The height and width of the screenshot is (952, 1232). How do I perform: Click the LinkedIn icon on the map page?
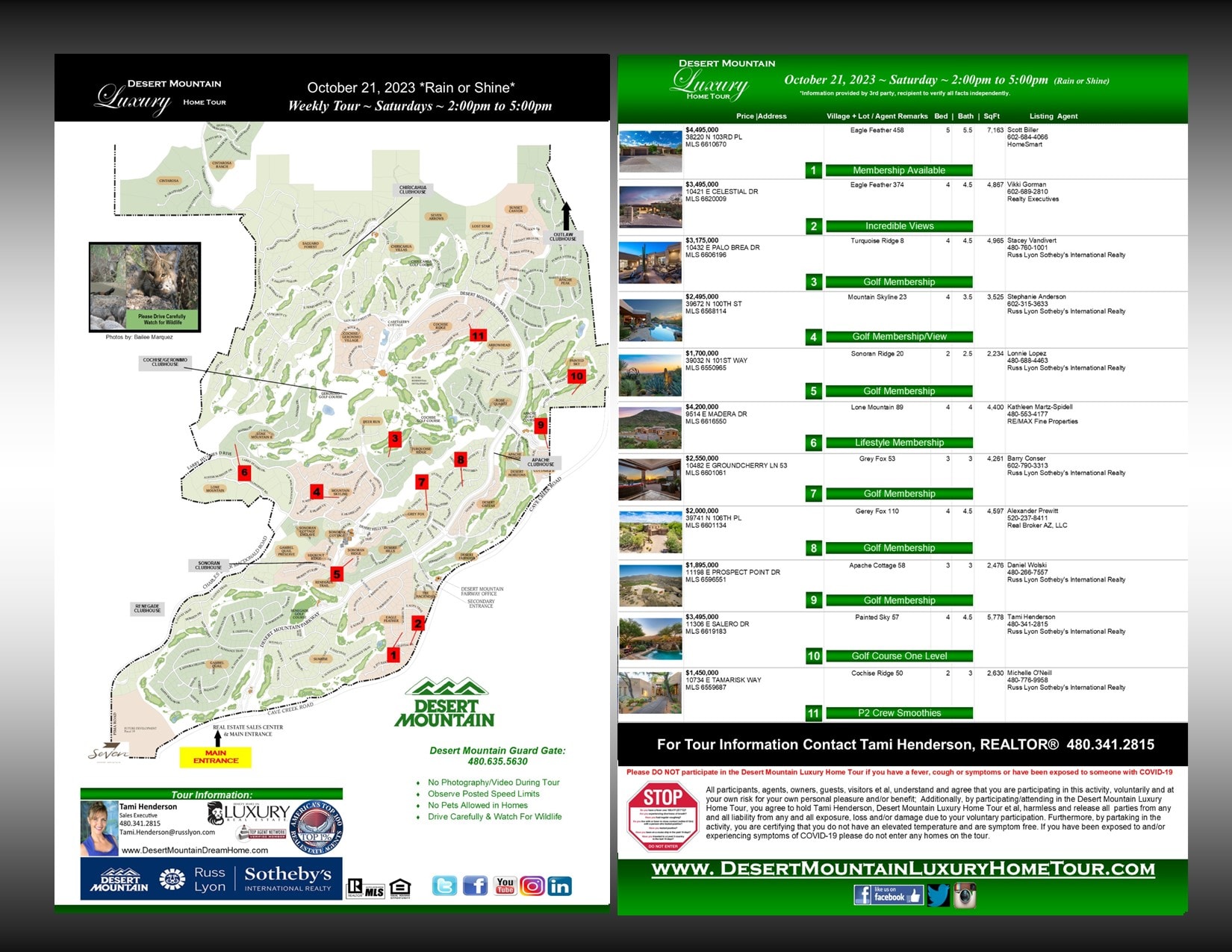(560, 886)
